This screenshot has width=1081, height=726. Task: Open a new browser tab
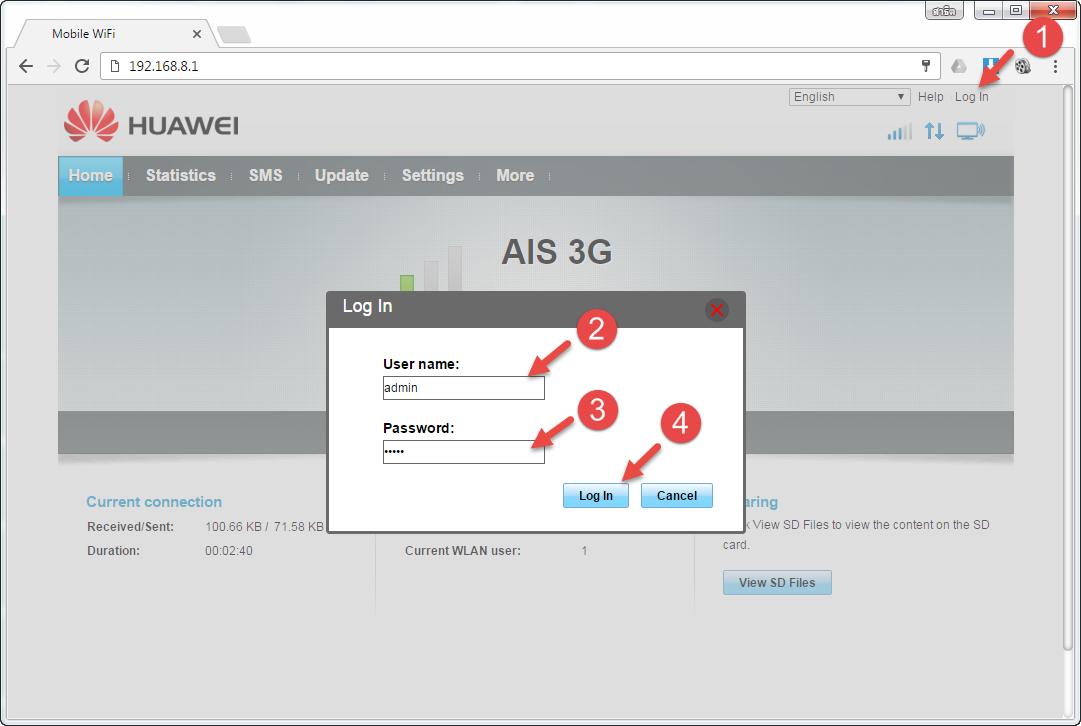[x=234, y=34]
